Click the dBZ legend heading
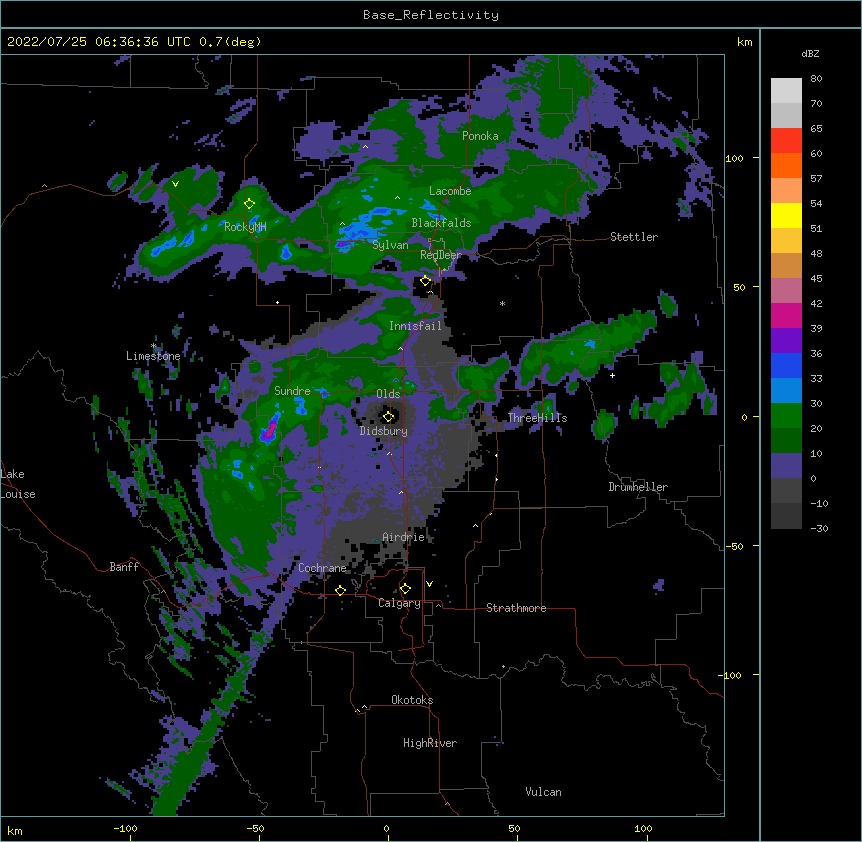Image resolution: width=862 pixels, height=842 pixels. 810,53
